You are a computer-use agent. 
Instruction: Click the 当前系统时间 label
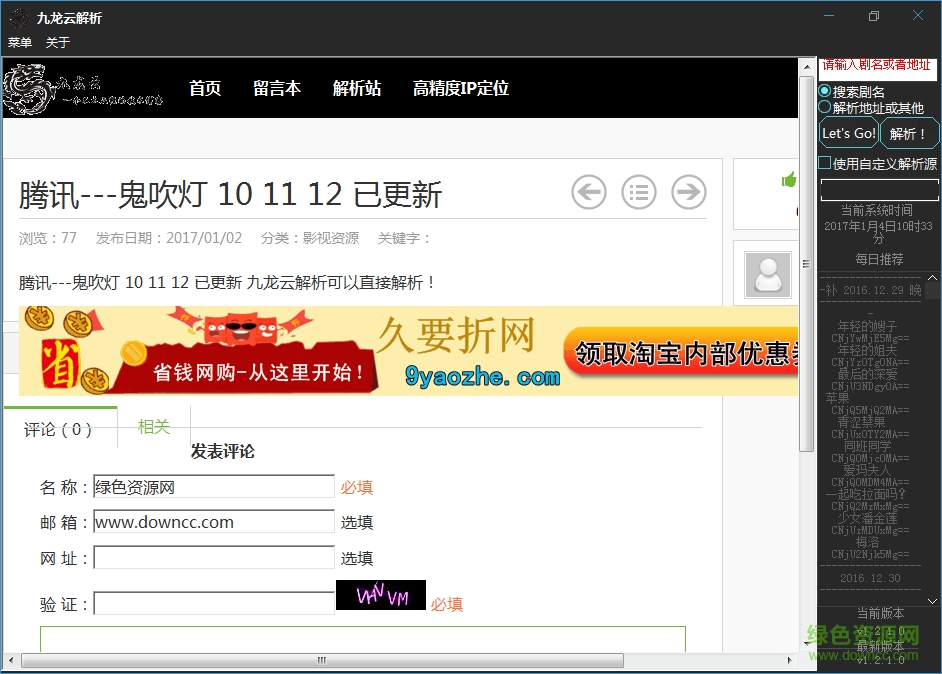point(877,210)
